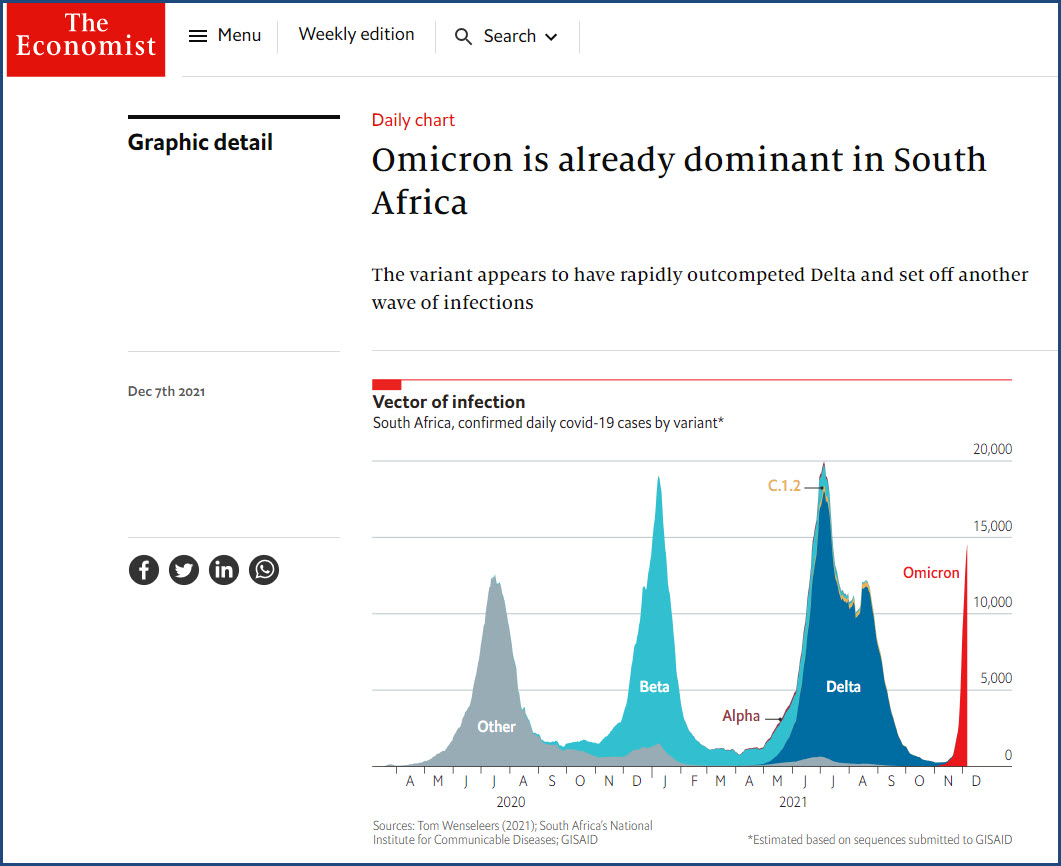Screen dimensions: 1061x866
Task: Share article on Facebook
Action: [x=144, y=570]
